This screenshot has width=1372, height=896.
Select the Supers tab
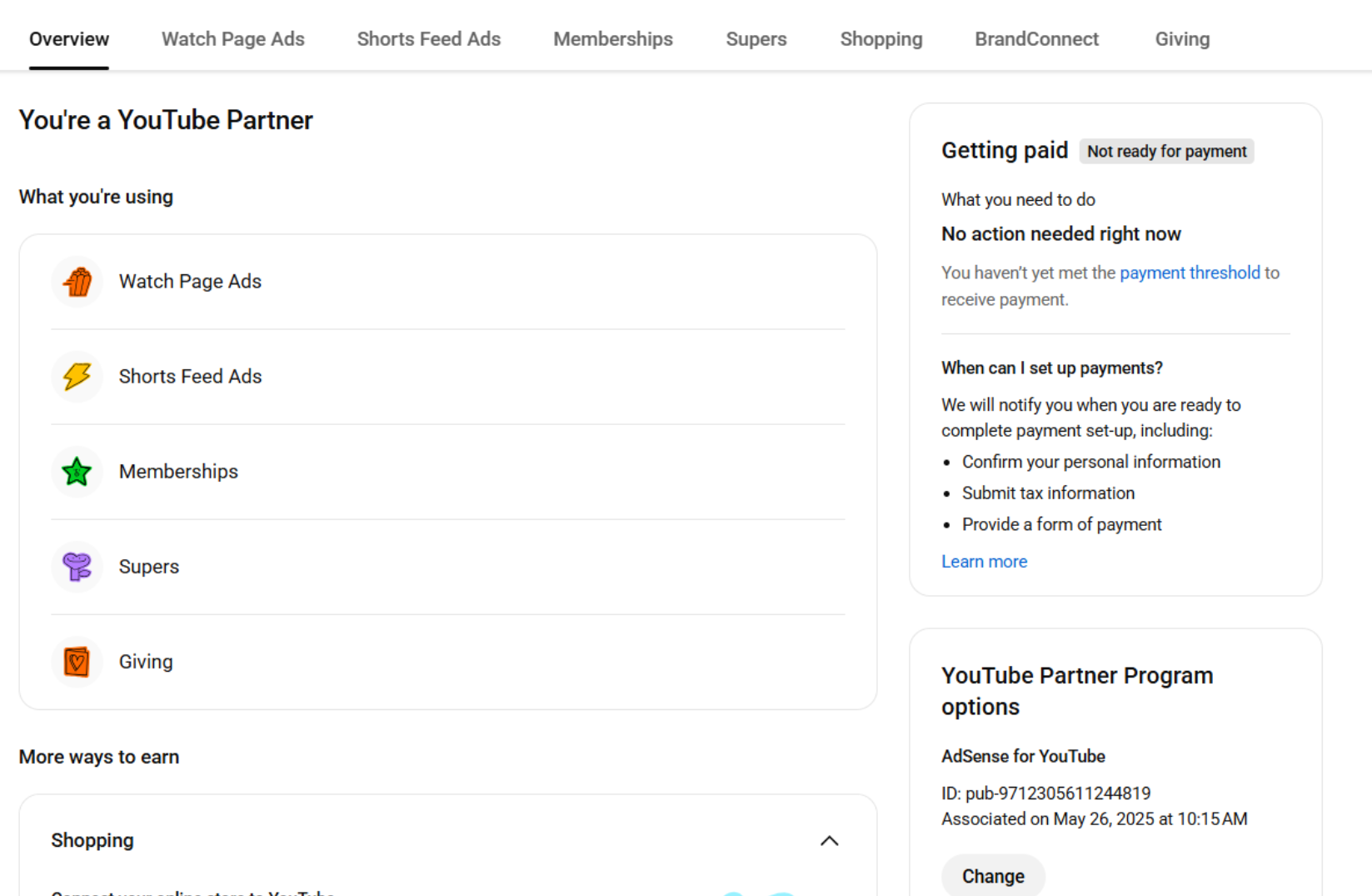coord(756,39)
